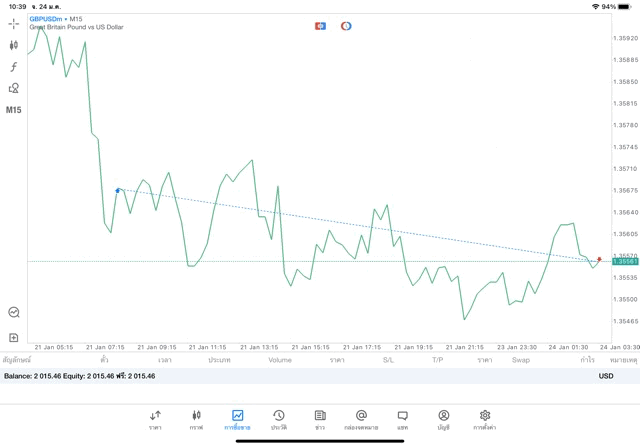Open the Settings (การตั้งค่า) tab
The image size is (640, 447).
coord(485,419)
